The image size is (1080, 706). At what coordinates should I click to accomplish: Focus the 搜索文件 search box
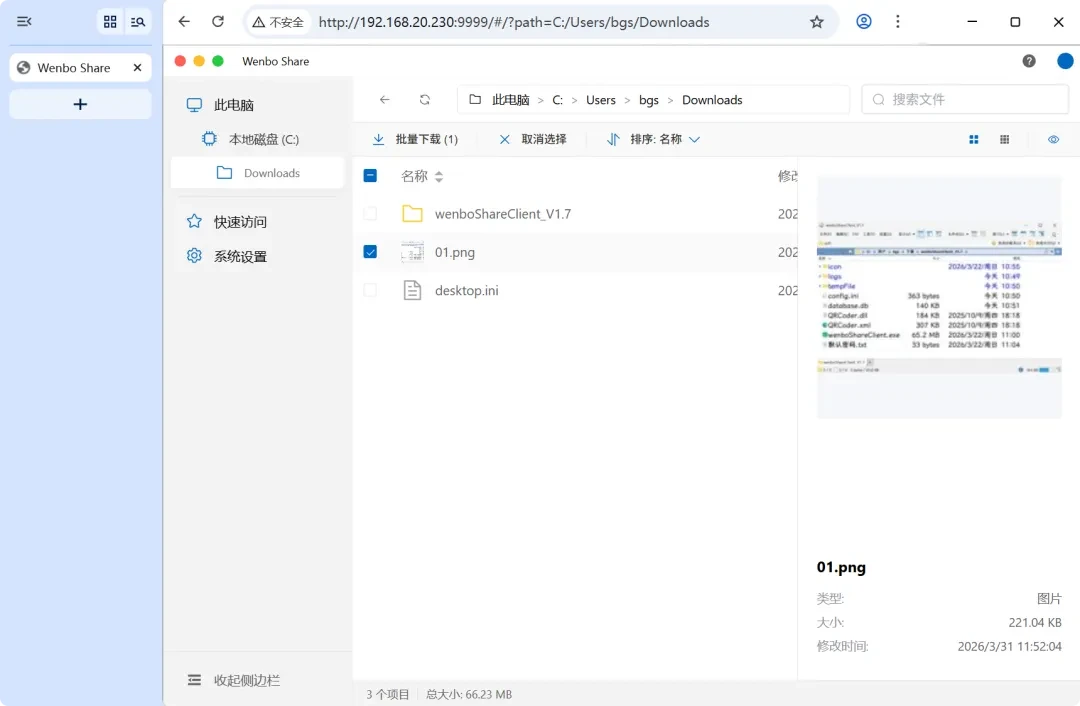pos(965,100)
